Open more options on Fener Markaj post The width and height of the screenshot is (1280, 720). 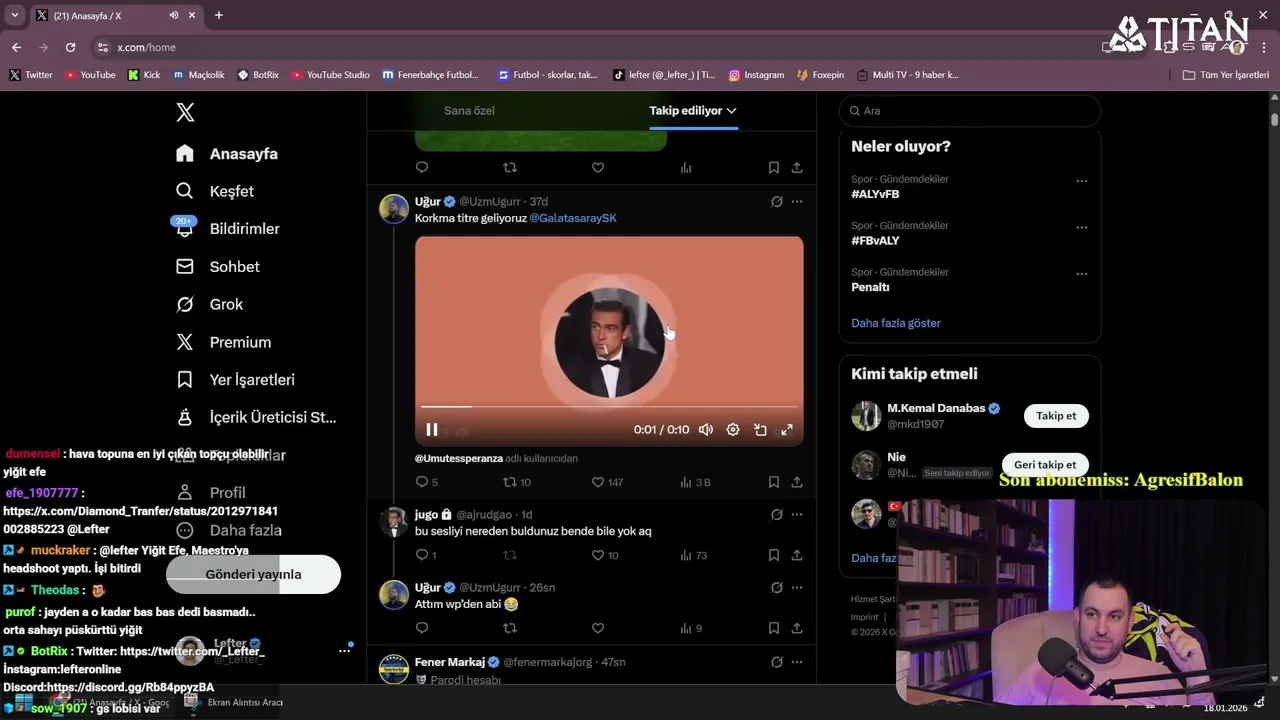coord(797,662)
